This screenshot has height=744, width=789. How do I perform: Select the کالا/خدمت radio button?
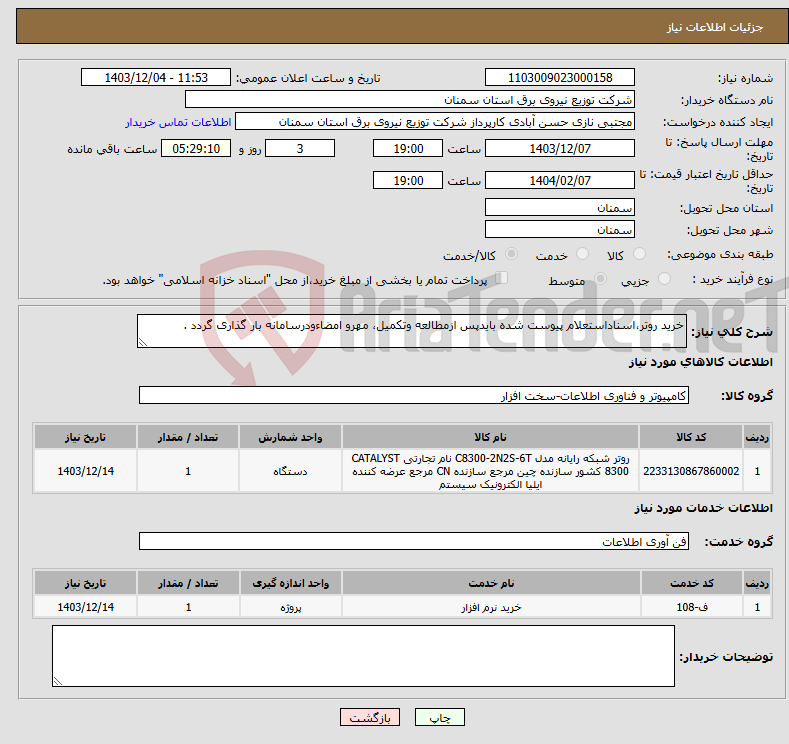coord(511,254)
